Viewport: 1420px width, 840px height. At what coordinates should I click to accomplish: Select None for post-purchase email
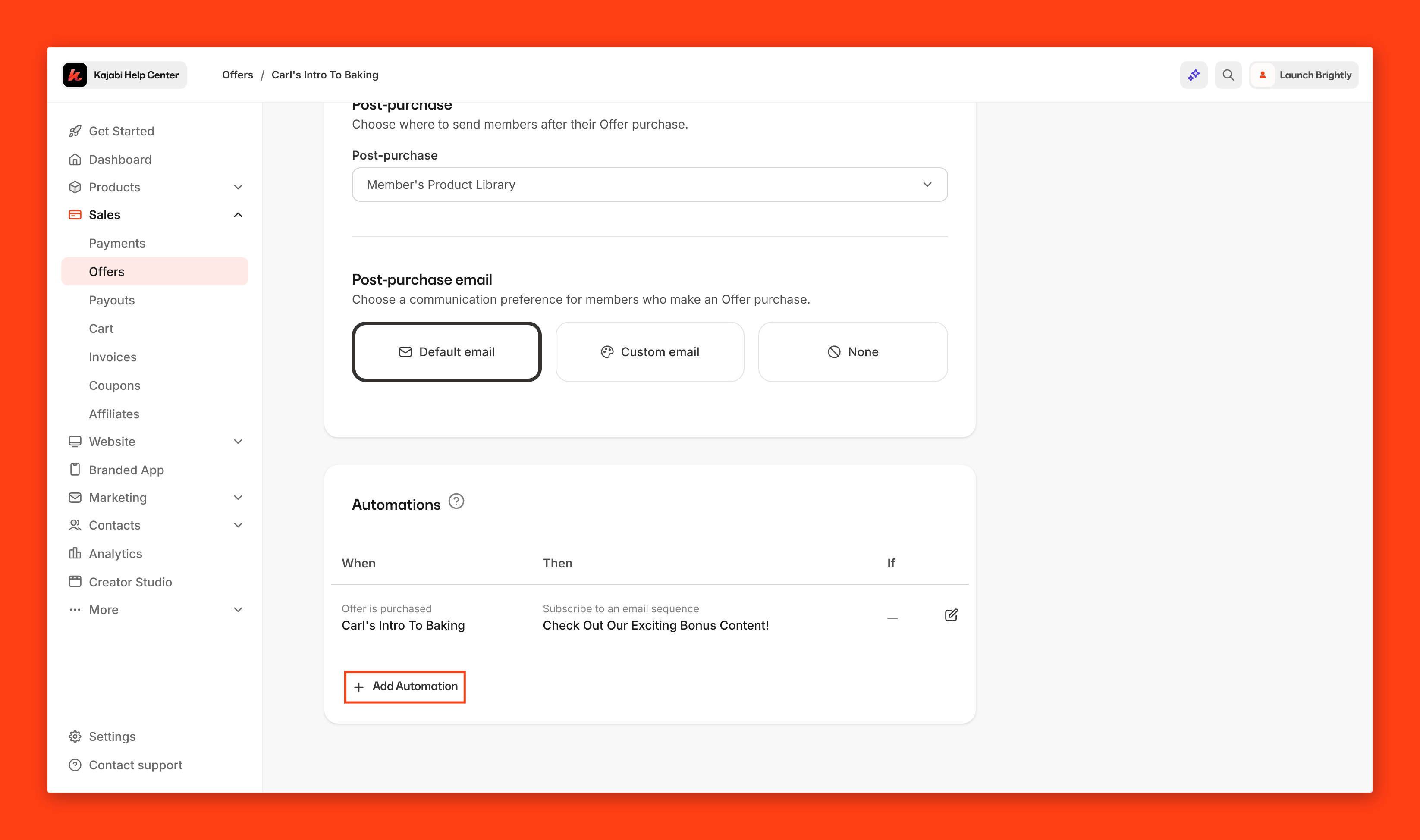point(853,352)
